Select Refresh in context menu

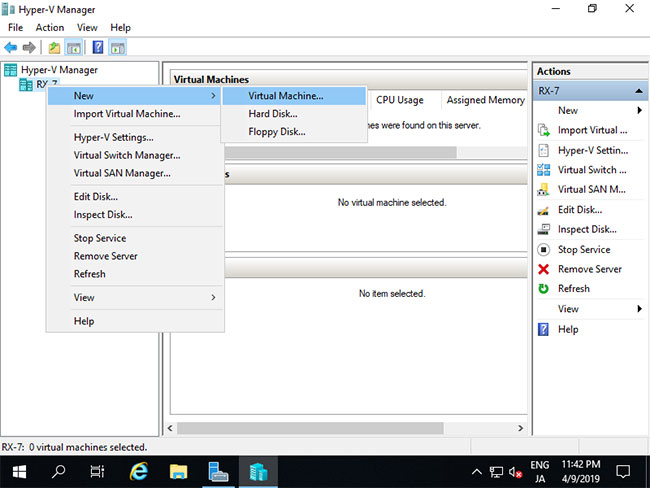tap(134, 274)
